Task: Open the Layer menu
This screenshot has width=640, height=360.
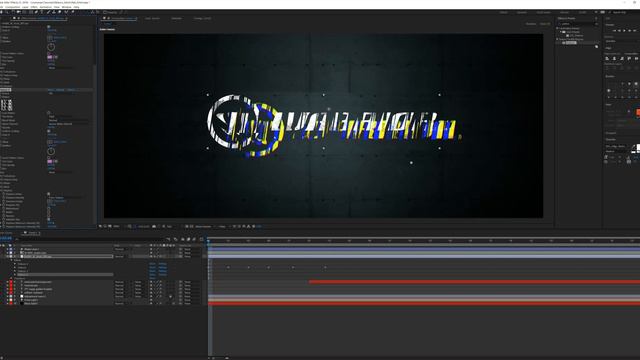Action: click(25, 7)
